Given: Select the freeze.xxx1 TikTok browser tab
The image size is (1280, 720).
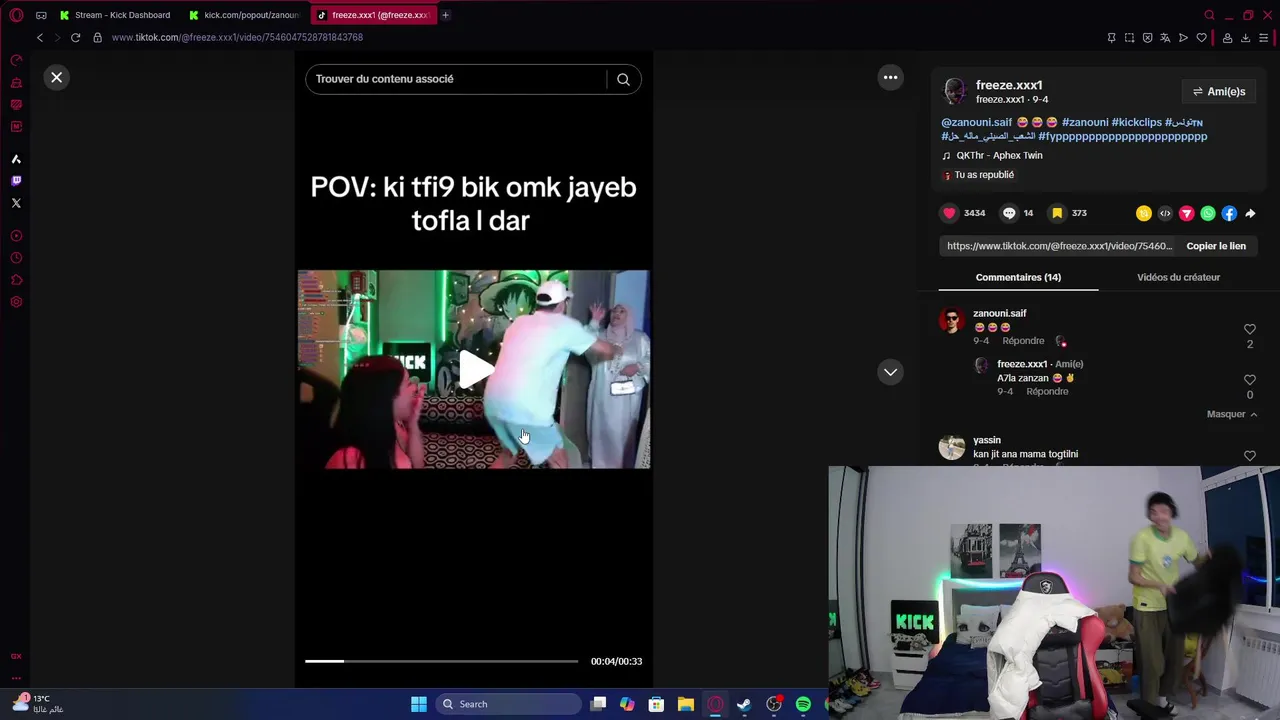Looking at the screenshot, I should (373, 15).
